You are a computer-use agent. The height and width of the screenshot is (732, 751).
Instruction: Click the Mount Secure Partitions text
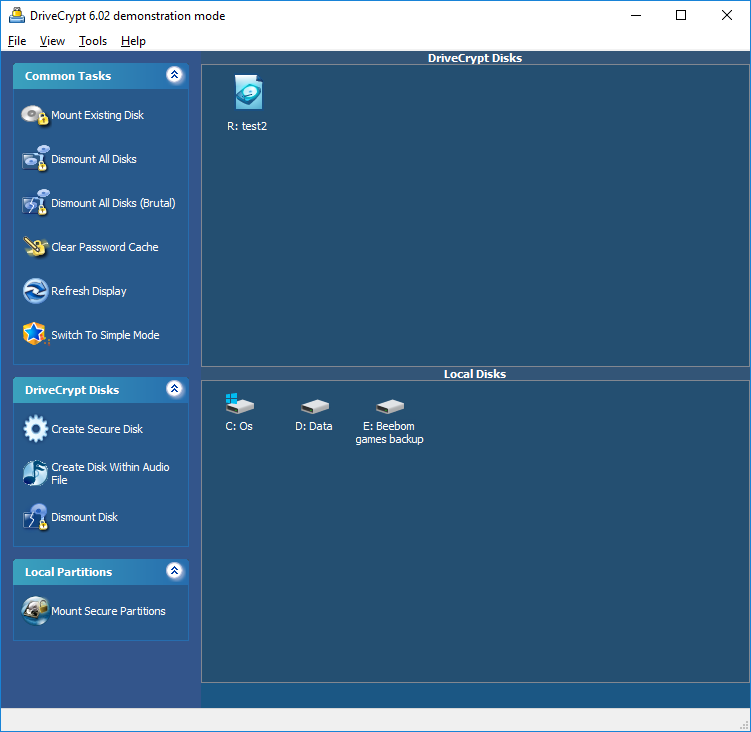click(x=108, y=611)
